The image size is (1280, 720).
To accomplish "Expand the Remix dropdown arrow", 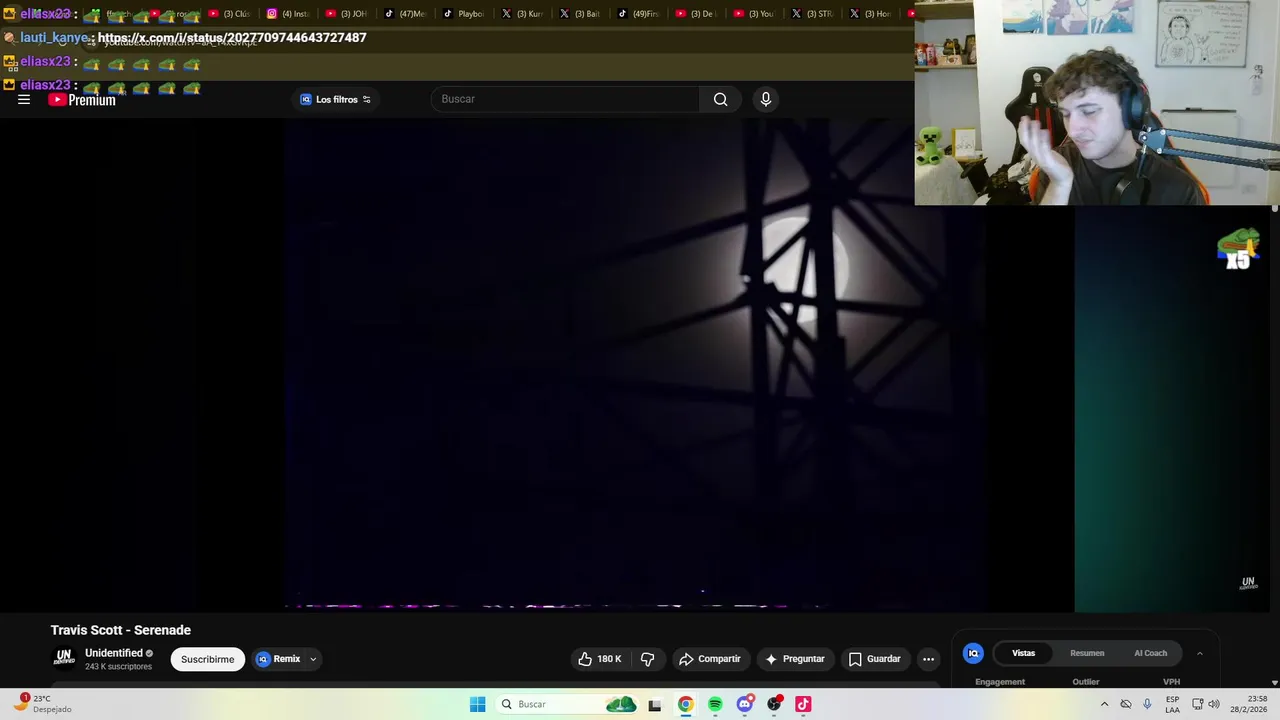I will [x=313, y=659].
